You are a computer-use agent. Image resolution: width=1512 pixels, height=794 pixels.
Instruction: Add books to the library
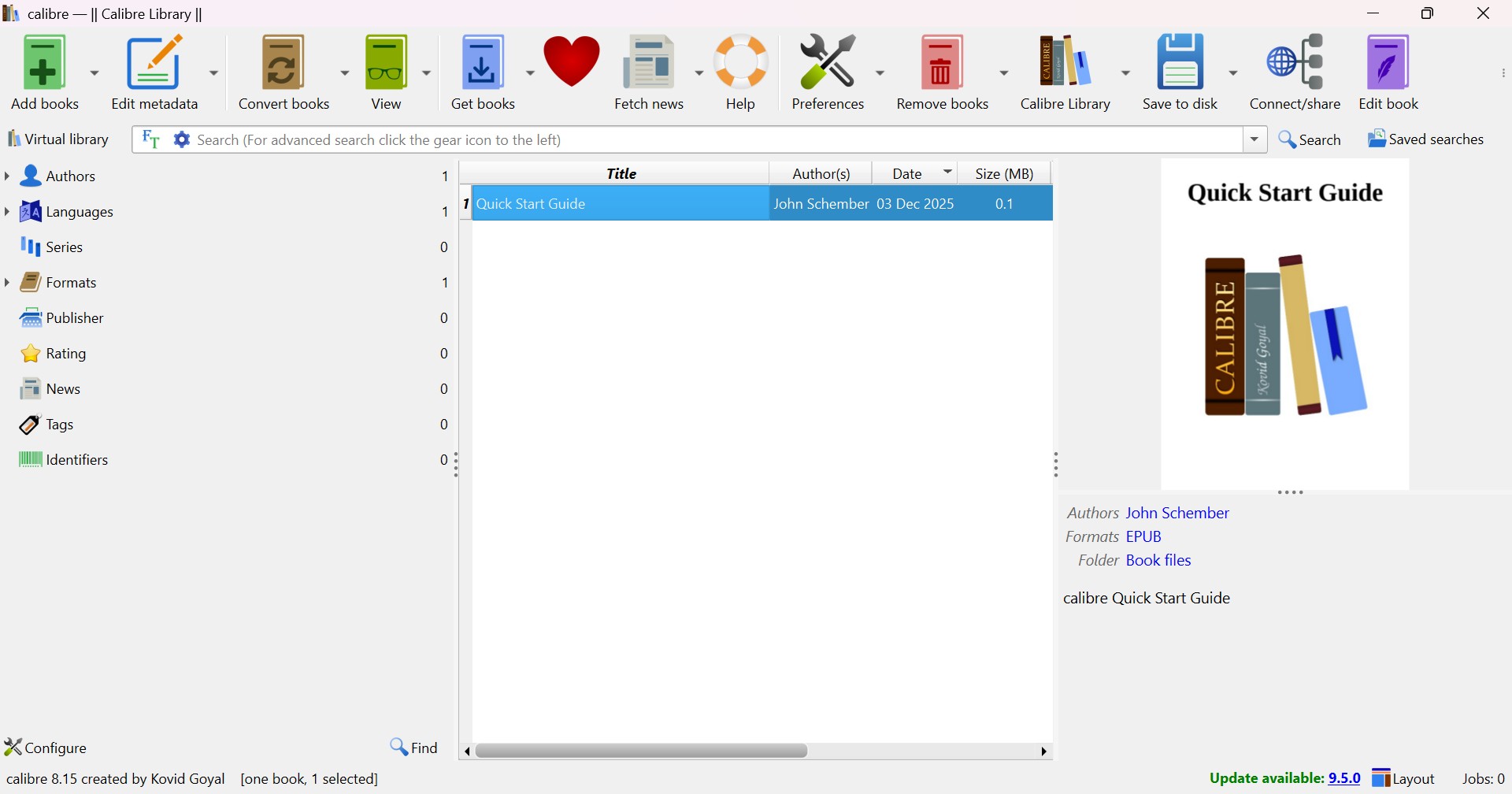(x=43, y=71)
